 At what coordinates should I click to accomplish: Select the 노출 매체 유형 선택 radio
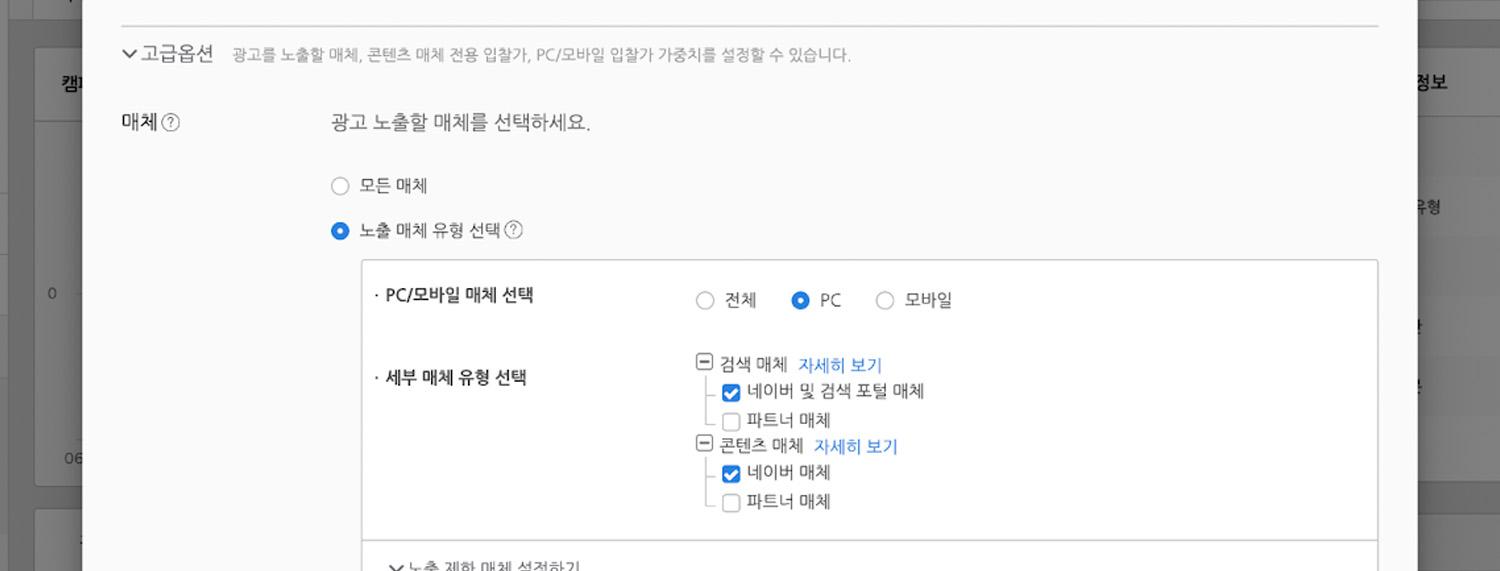pyautogui.click(x=340, y=231)
